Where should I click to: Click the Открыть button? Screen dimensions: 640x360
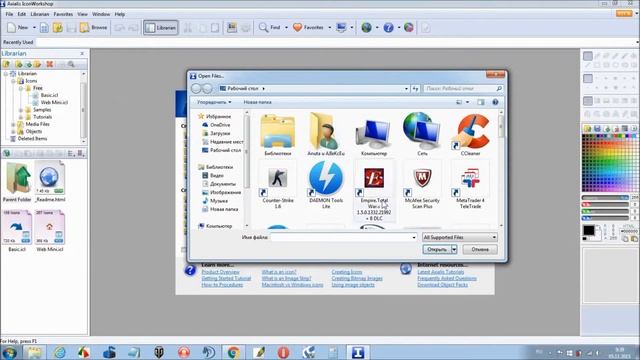[x=436, y=249]
